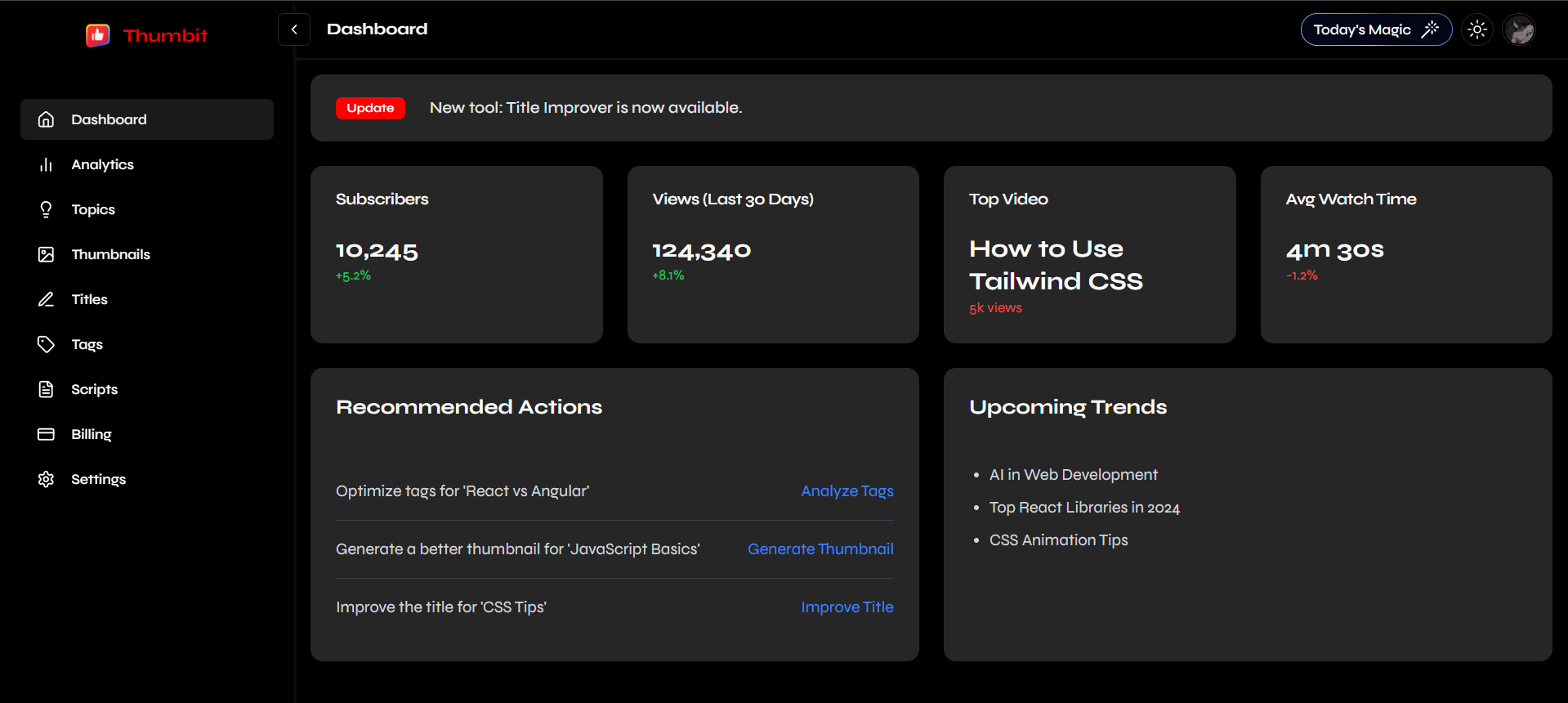The width and height of the screenshot is (1568, 703).
Task: Click the '+5.2%' subscriber growth text
Action: (353, 275)
